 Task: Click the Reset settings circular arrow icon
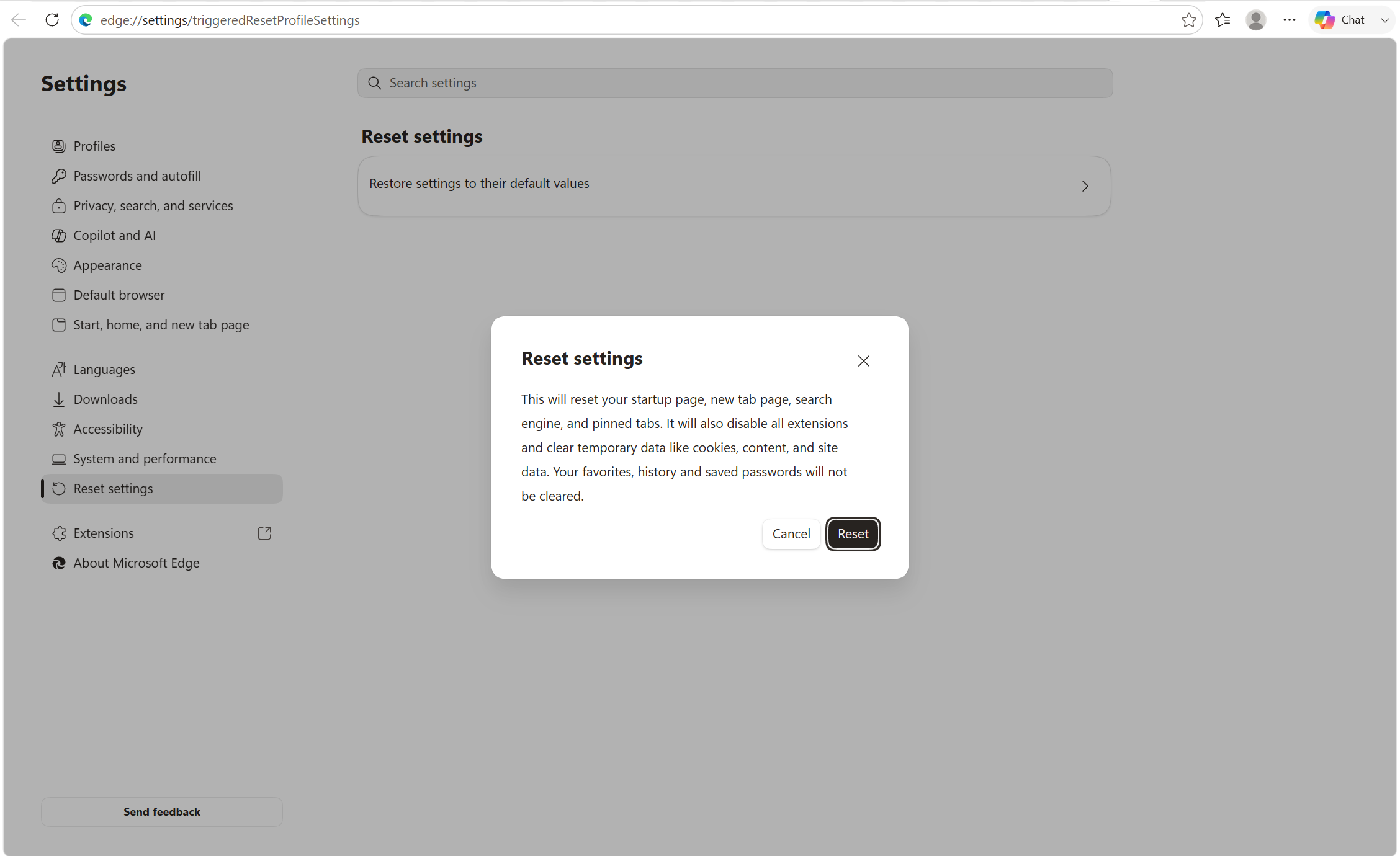(59, 489)
